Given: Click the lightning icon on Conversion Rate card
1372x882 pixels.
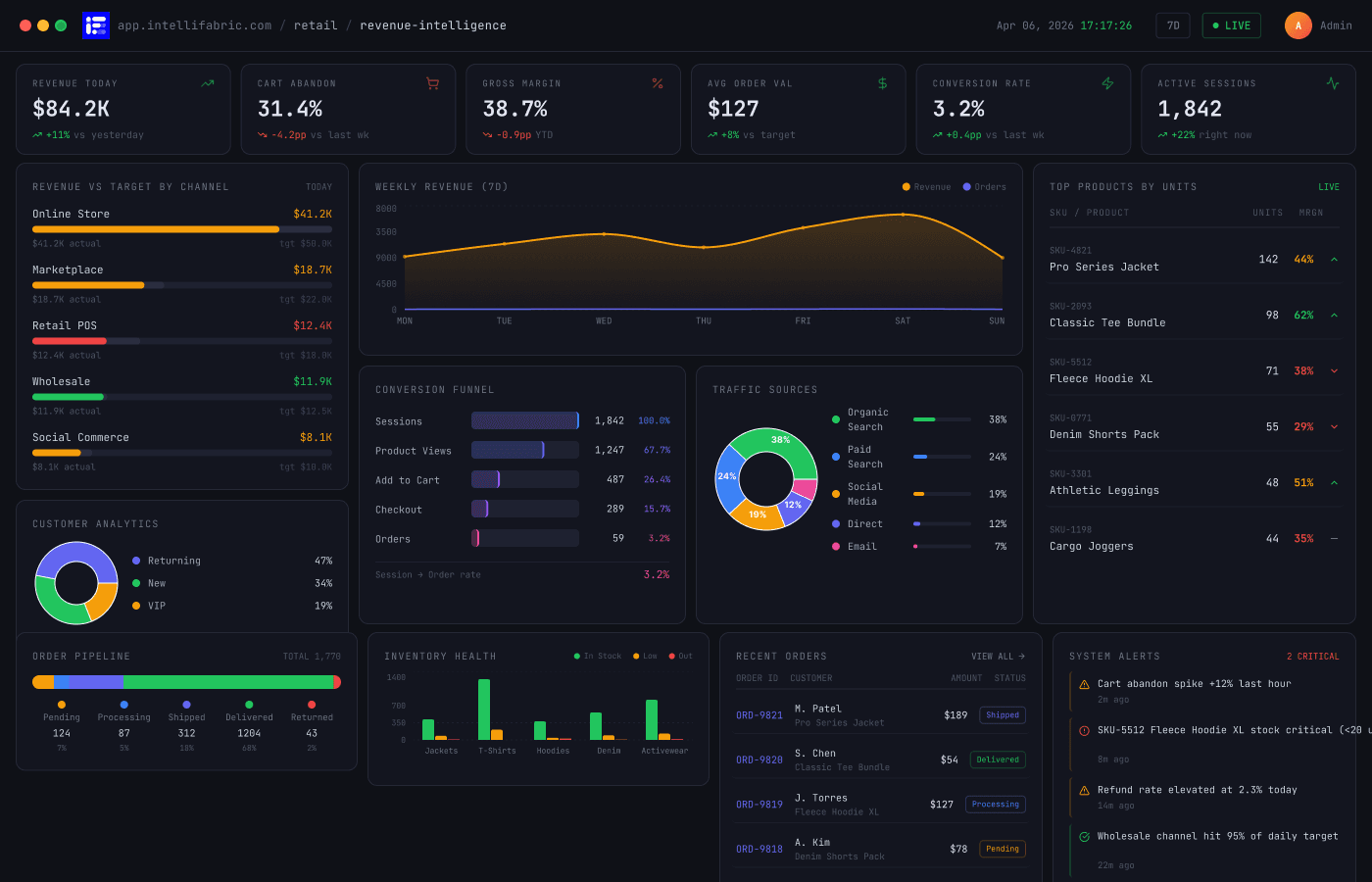Looking at the screenshot, I should pos(1107,83).
